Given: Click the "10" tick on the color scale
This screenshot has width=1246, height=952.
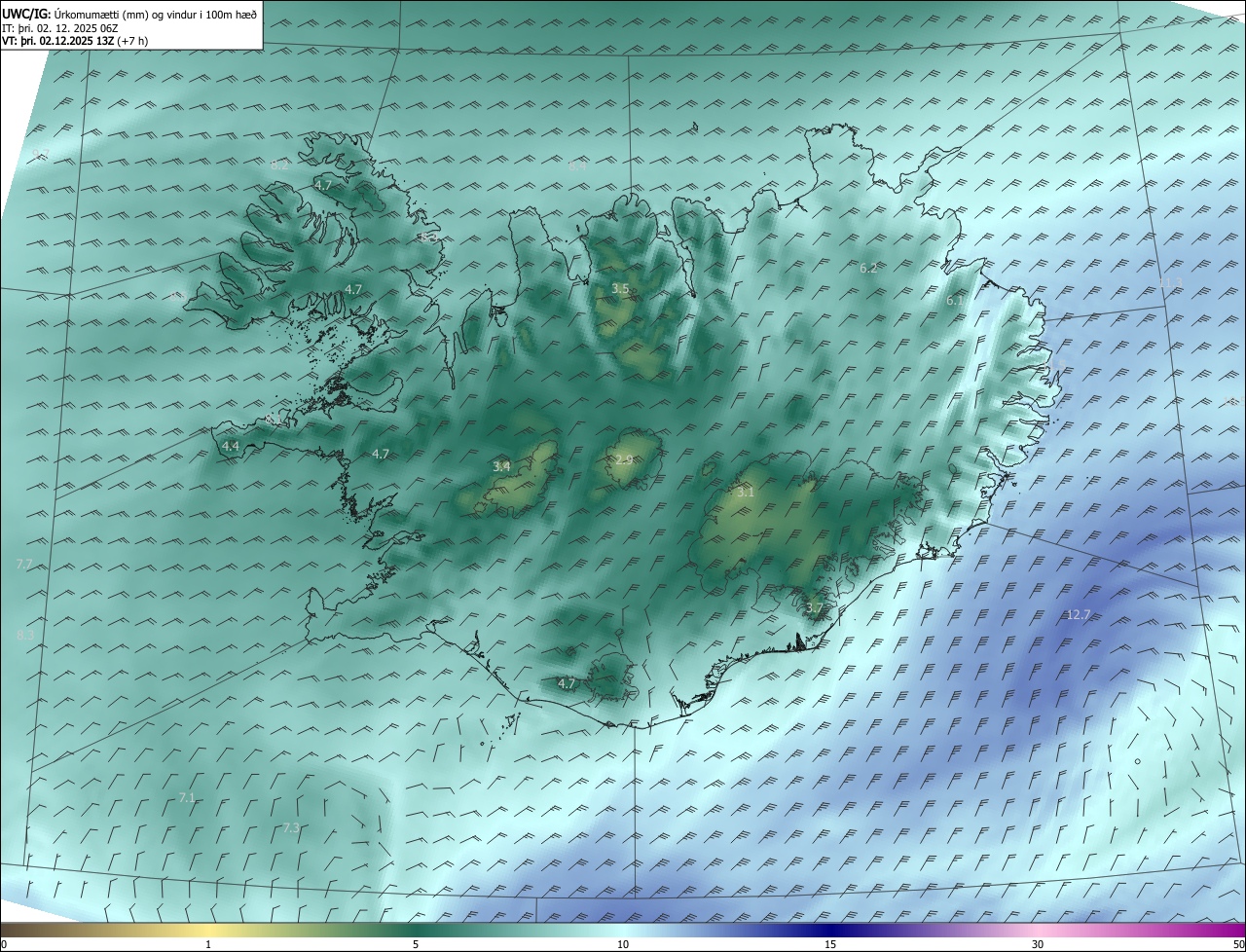Looking at the screenshot, I should click(623, 944).
